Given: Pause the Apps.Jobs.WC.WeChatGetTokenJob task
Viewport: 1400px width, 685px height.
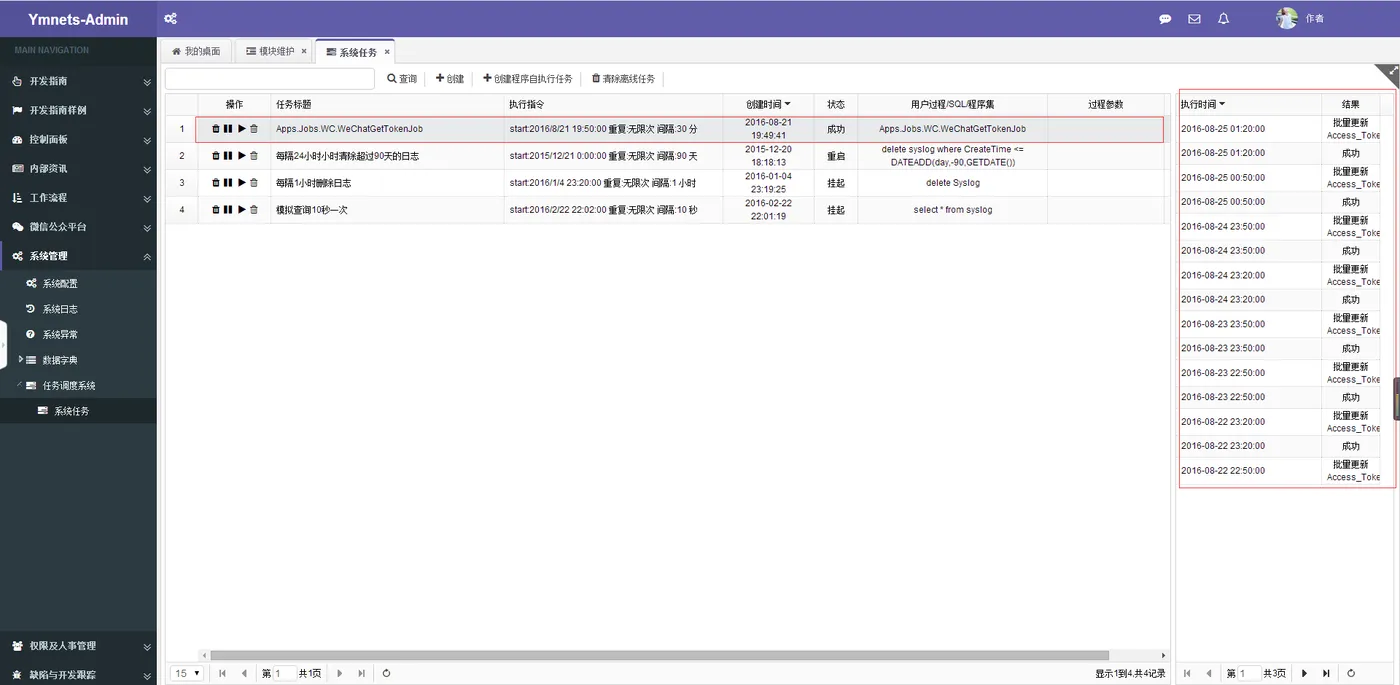Looking at the screenshot, I should click(228, 128).
